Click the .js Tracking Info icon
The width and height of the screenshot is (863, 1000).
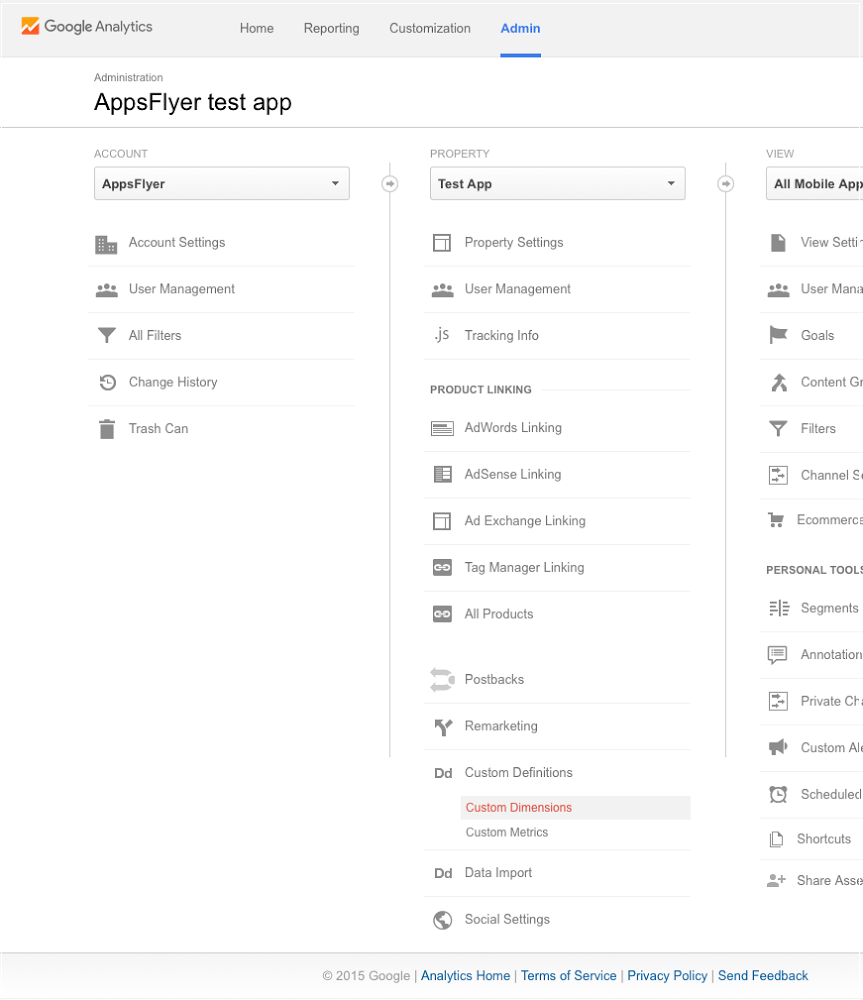441,335
